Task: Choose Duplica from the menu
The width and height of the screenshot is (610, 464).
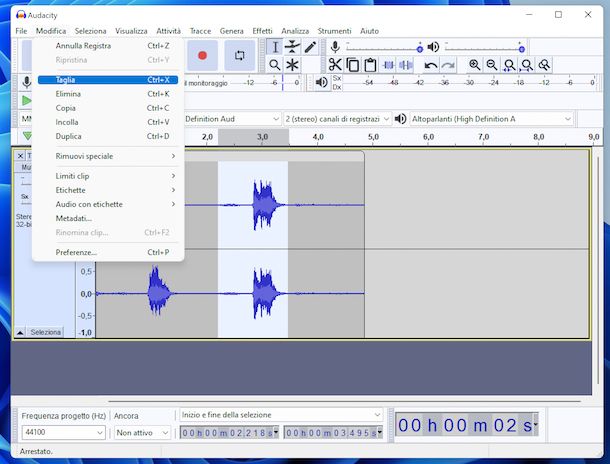Action: pyautogui.click(x=108, y=136)
